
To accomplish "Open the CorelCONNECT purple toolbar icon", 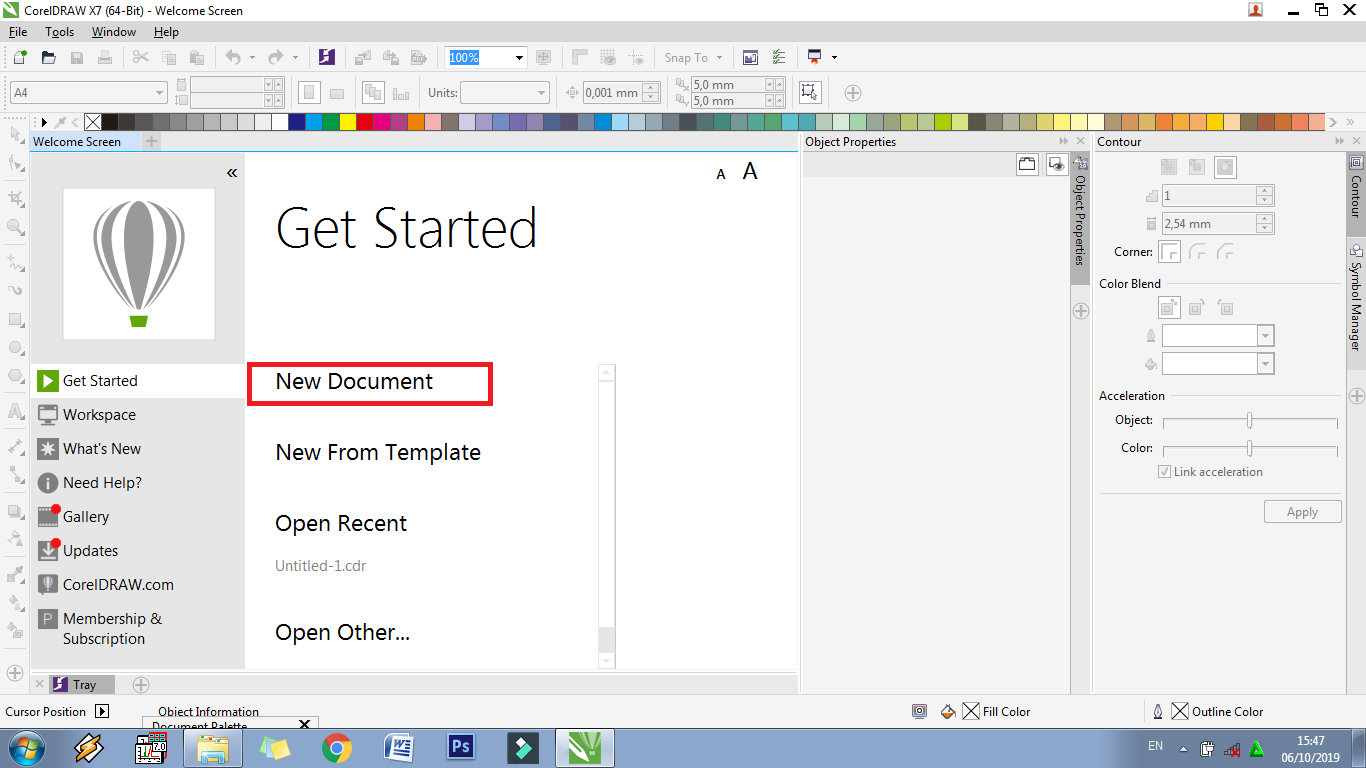I will (327, 57).
